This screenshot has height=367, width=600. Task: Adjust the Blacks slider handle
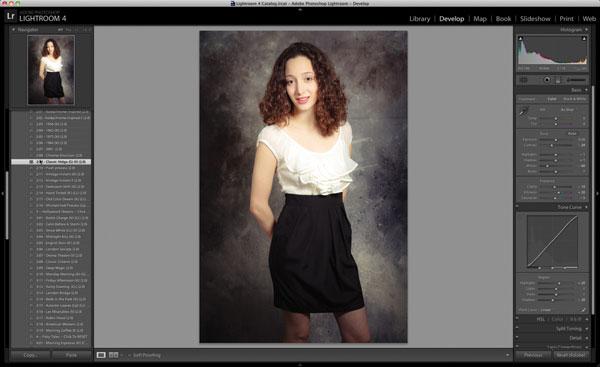coord(556,171)
